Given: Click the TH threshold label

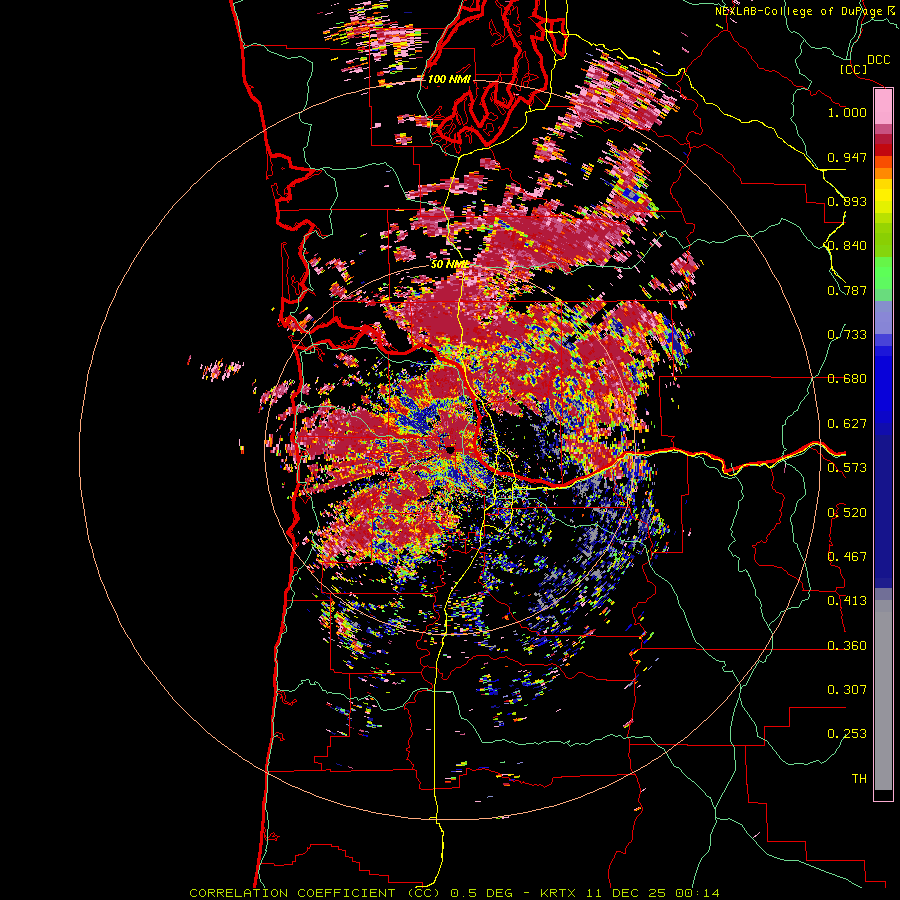Looking at the screenshot, I should 859,779.
